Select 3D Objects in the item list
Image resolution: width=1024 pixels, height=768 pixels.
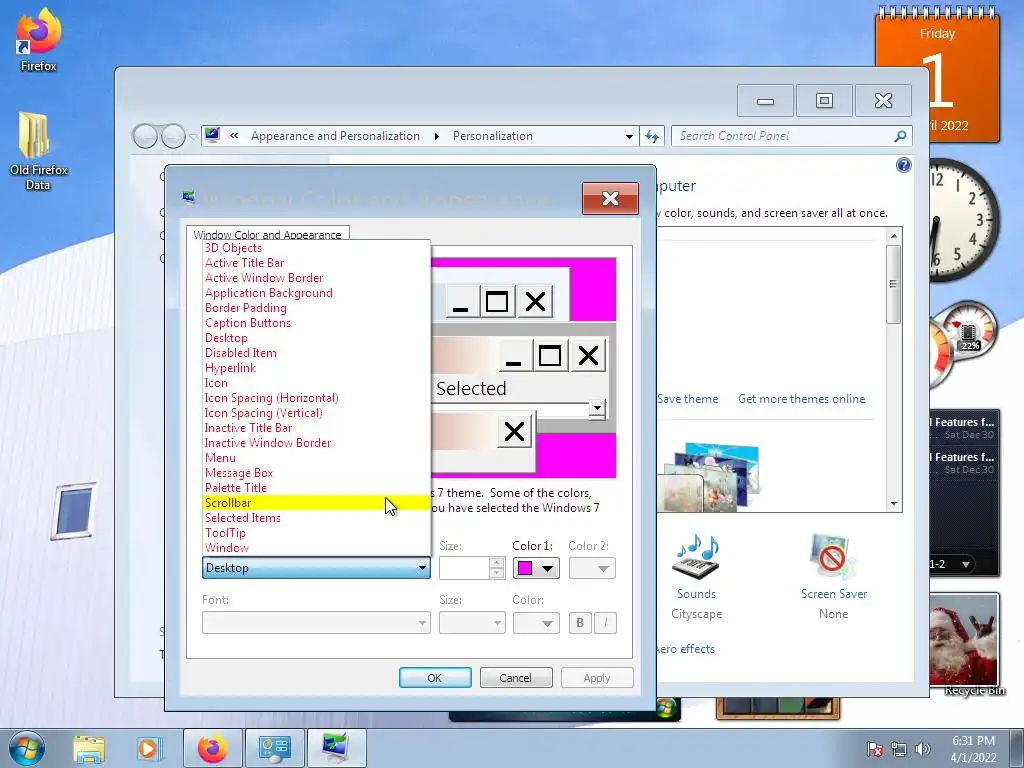(317, 248)
